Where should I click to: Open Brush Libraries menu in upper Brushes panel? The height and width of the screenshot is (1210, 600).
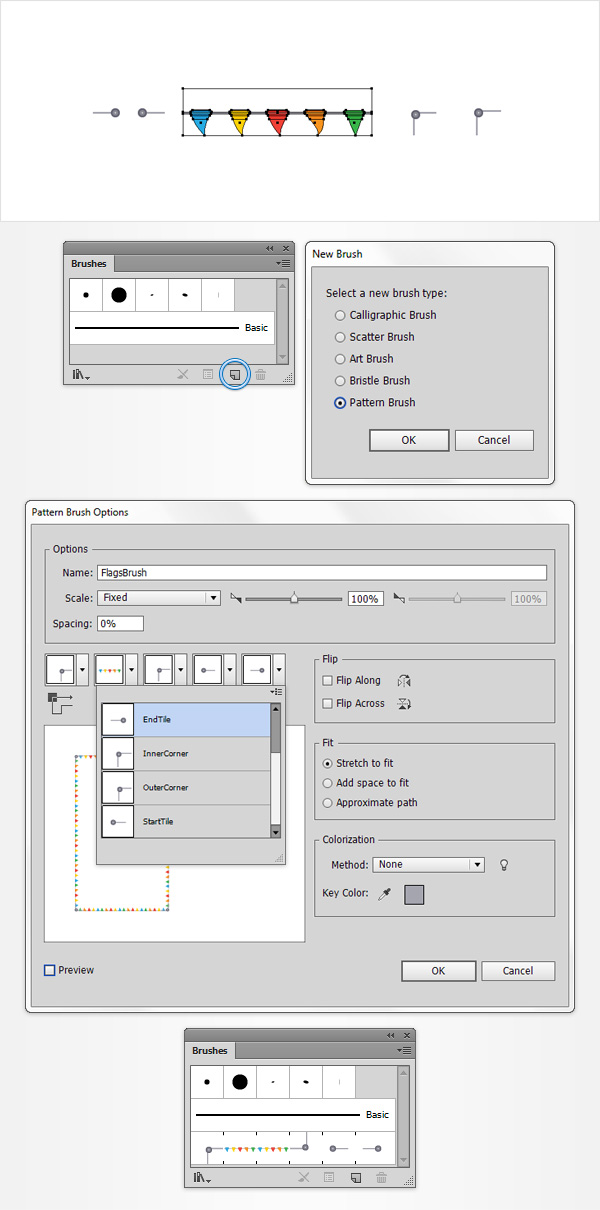tap(81, 375)
